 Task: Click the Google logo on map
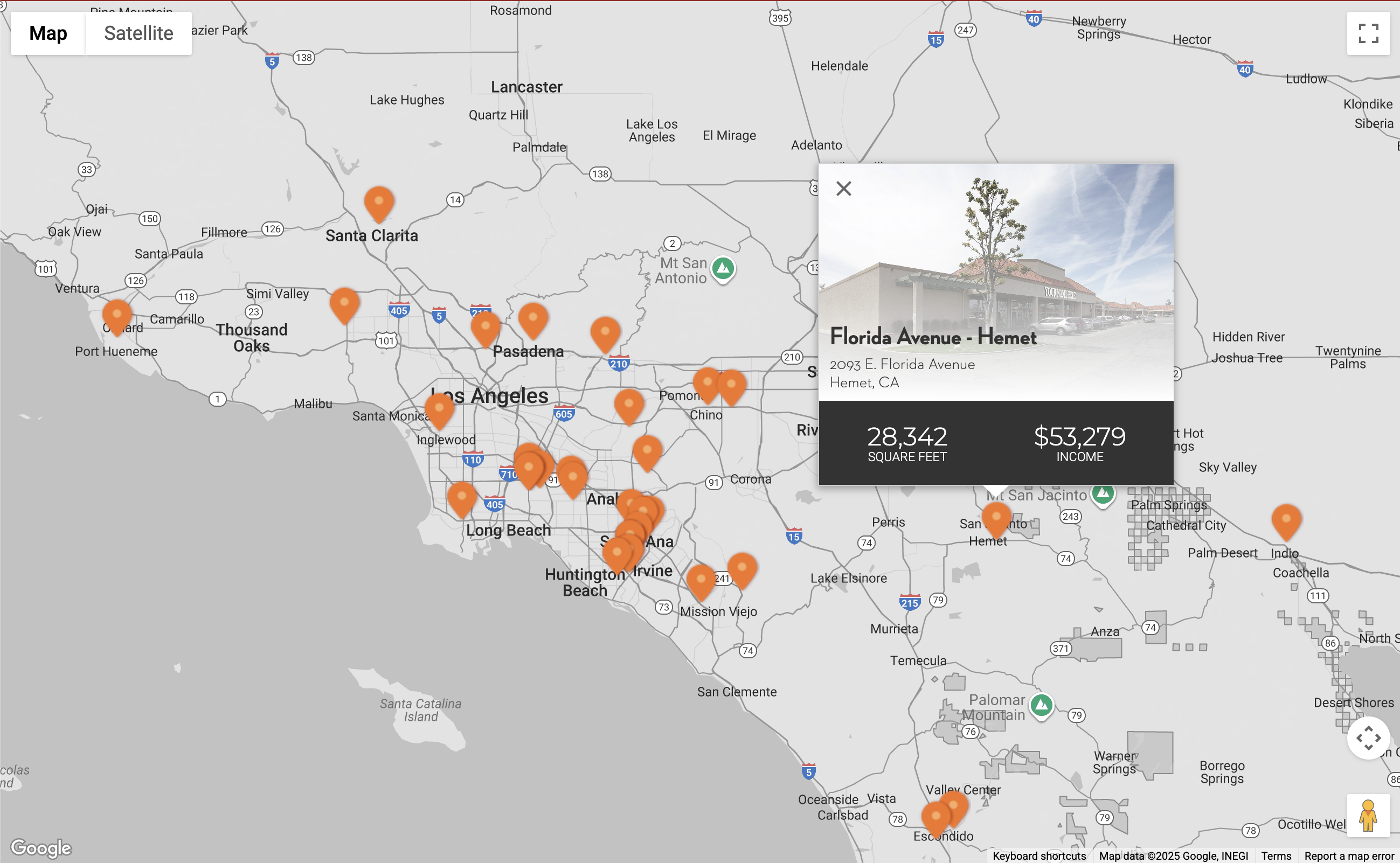41,848
